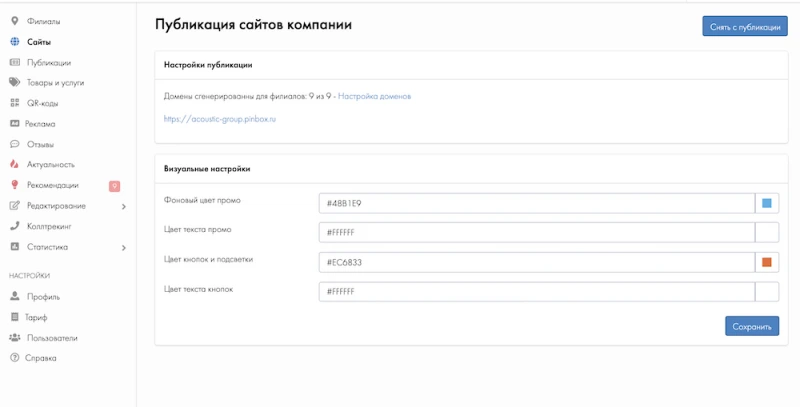Go to Профиль settings

point(43,297)
